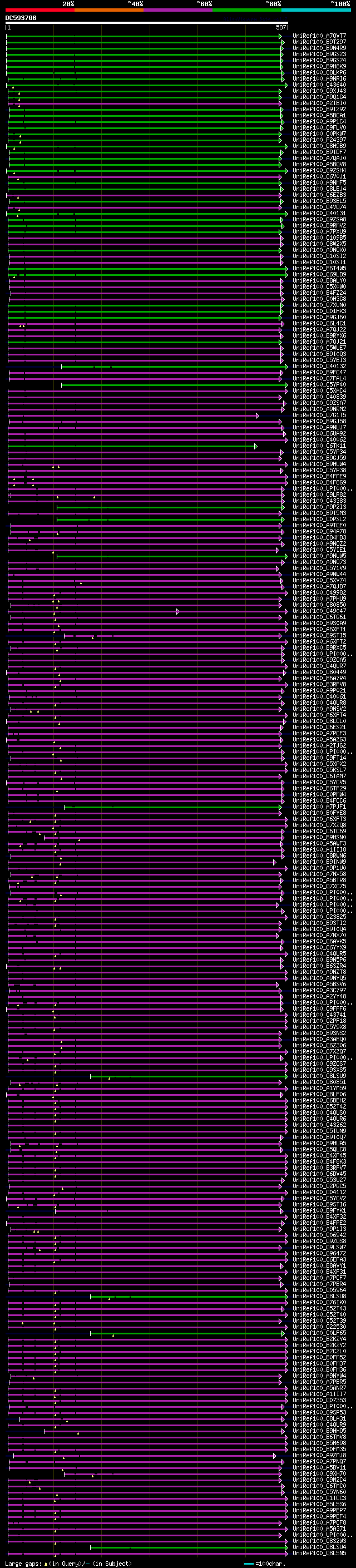This screenshot has width=356, height=1568.
Task: Click the UniRef100_A7NX70 label
Action: [319, 935]
